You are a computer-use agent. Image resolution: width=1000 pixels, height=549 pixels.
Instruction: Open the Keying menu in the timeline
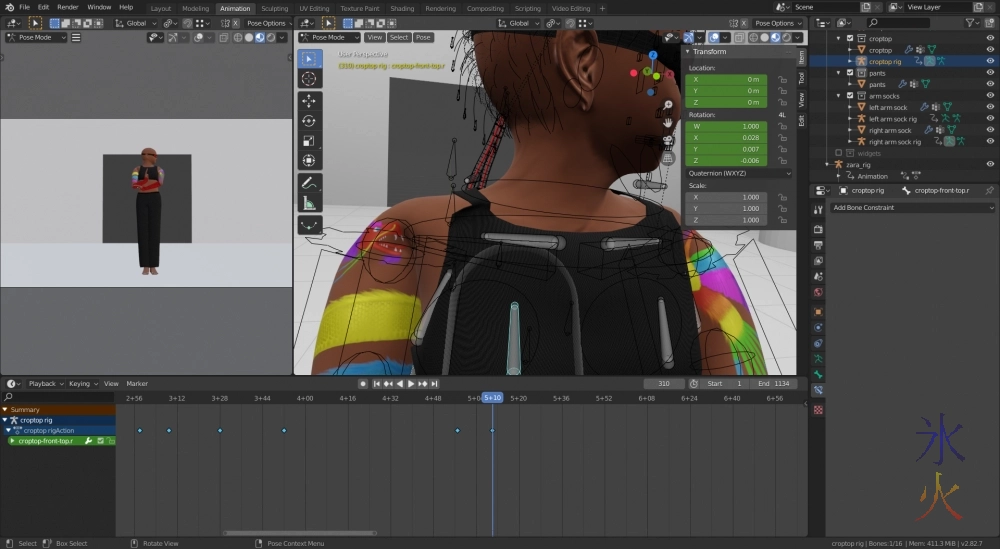(x=80, y=384)
